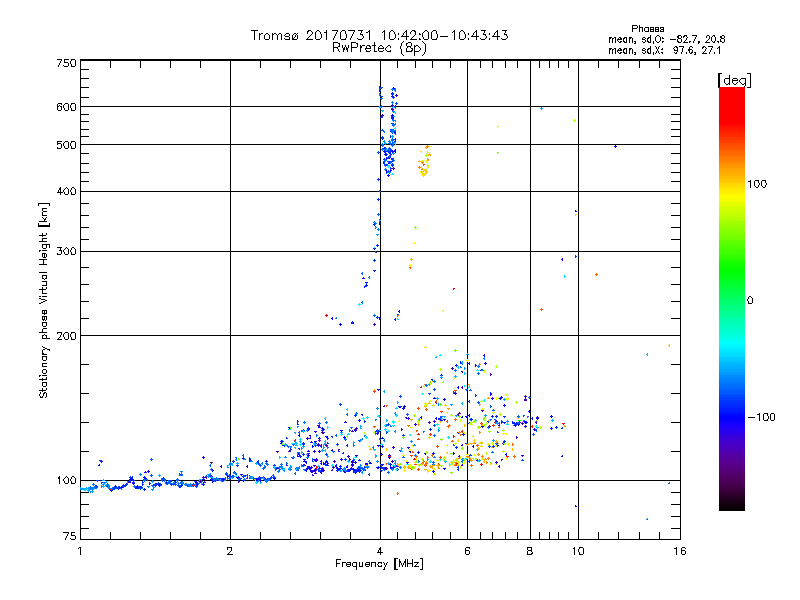Click the 'Stationary phase Virtual Height [km]' axis label

(x=44, y=300)
